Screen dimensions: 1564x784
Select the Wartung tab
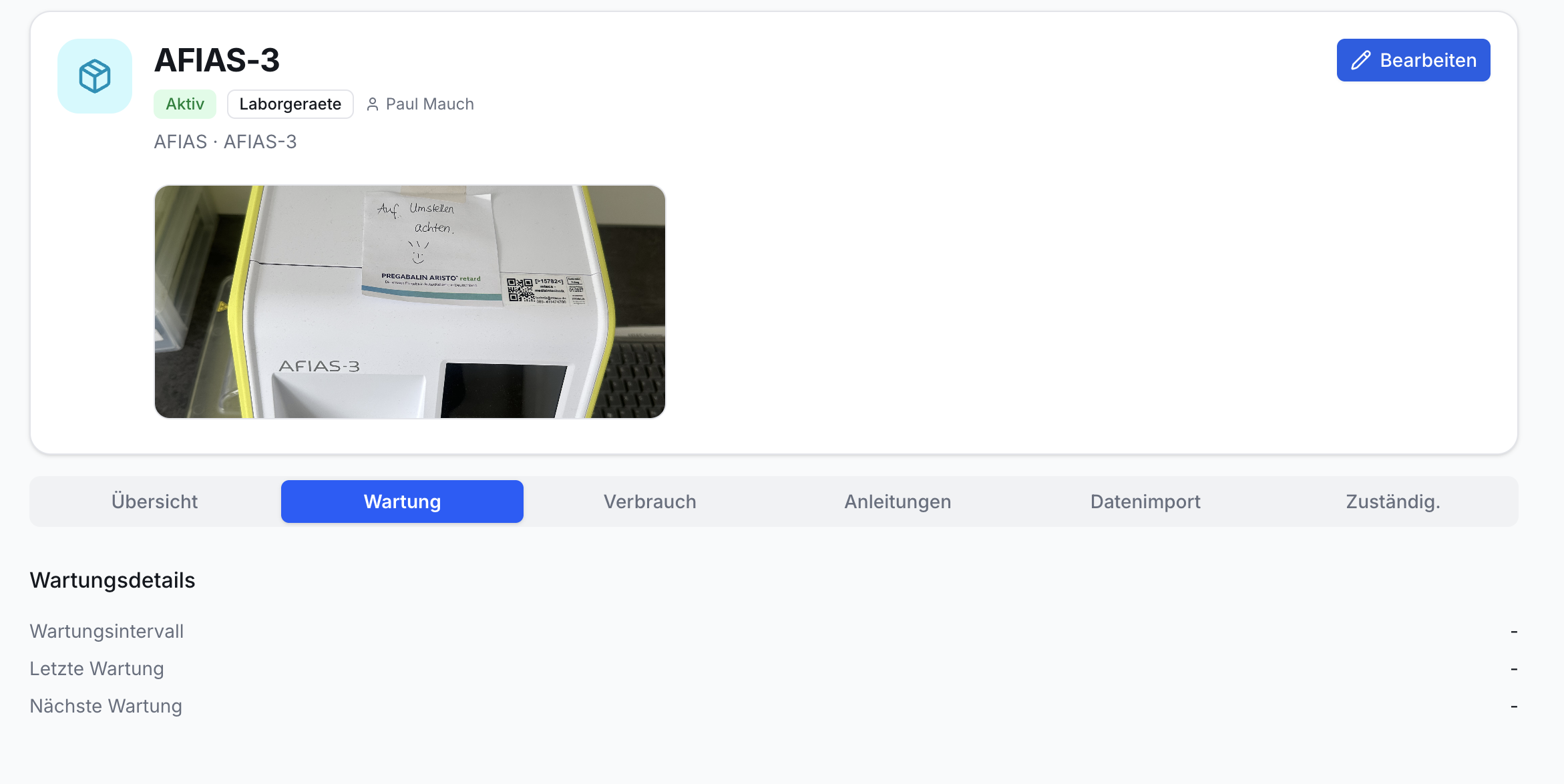402,502
